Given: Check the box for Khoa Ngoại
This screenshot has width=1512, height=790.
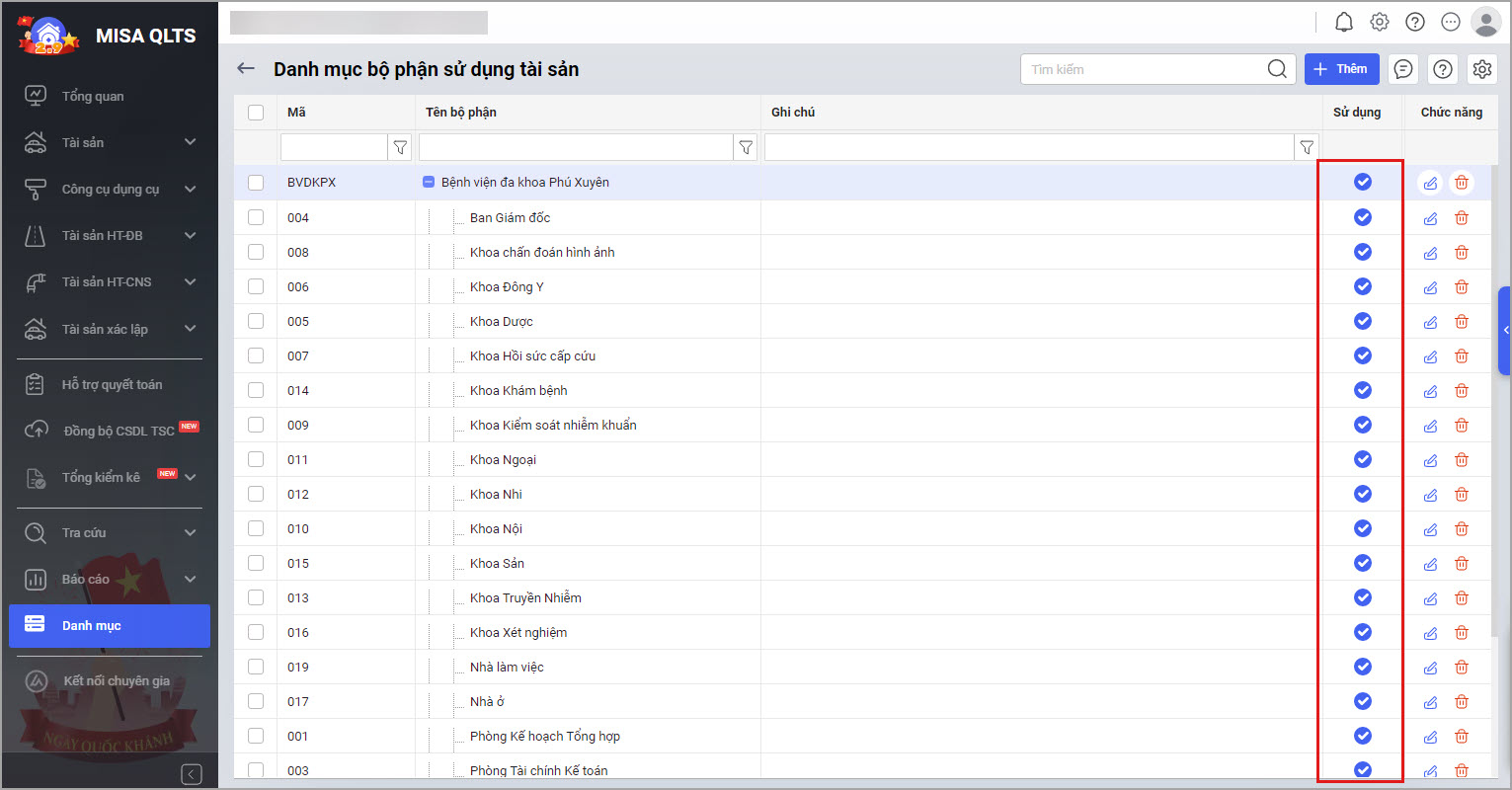Looking at the screenshot, I should click(256, 459).
